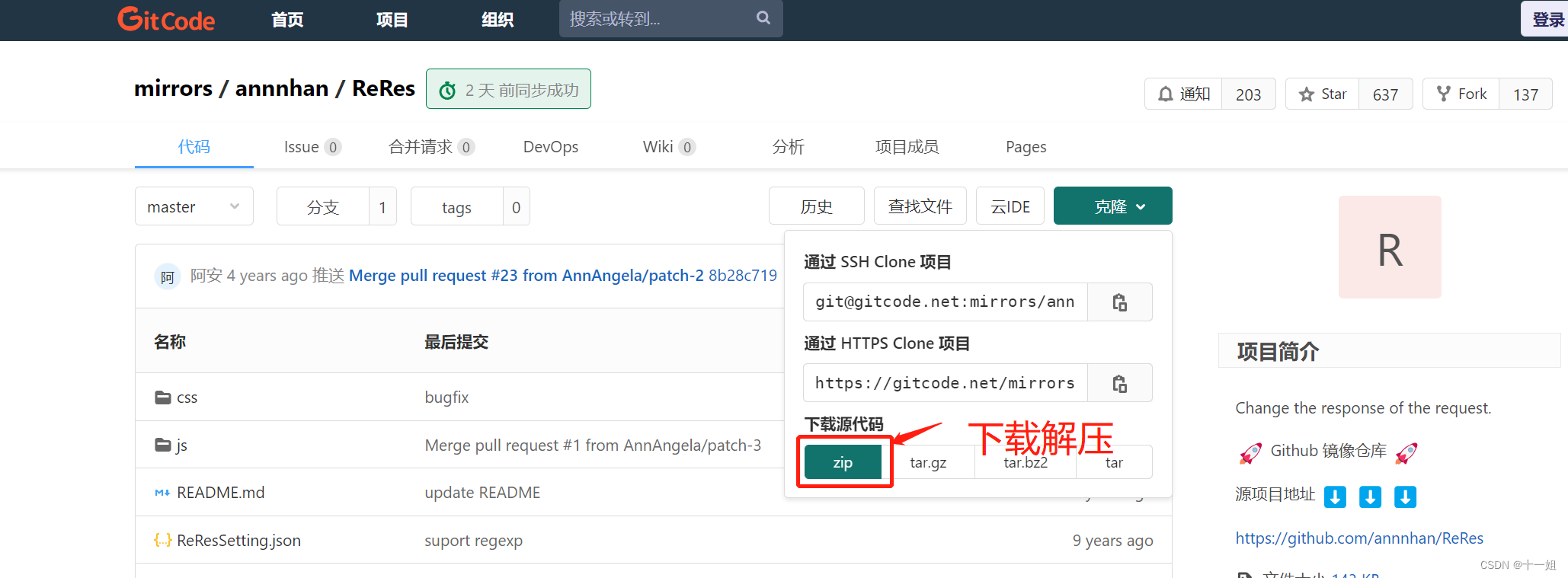Click the 2 天前同步成功 sync badge

(x=508, y=89)
